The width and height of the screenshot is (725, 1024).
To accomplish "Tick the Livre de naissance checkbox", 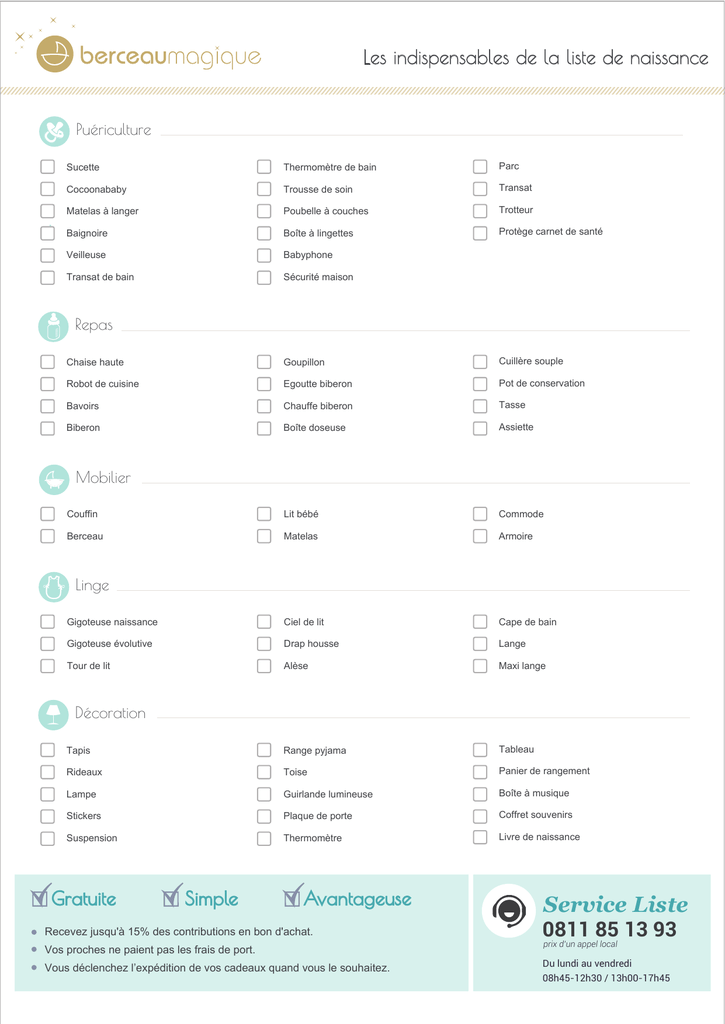I will [x=480, y=837].
